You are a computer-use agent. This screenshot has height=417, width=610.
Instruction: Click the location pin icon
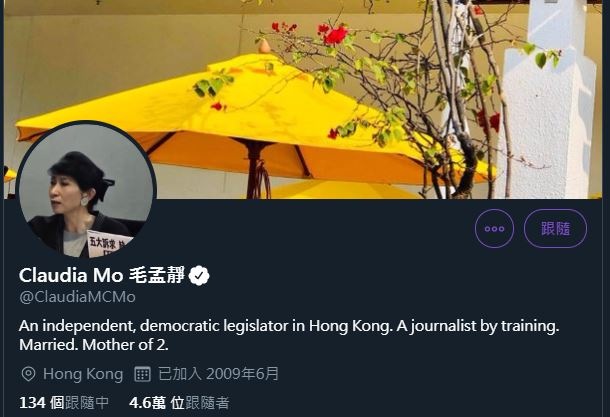(x=28, y=374)
